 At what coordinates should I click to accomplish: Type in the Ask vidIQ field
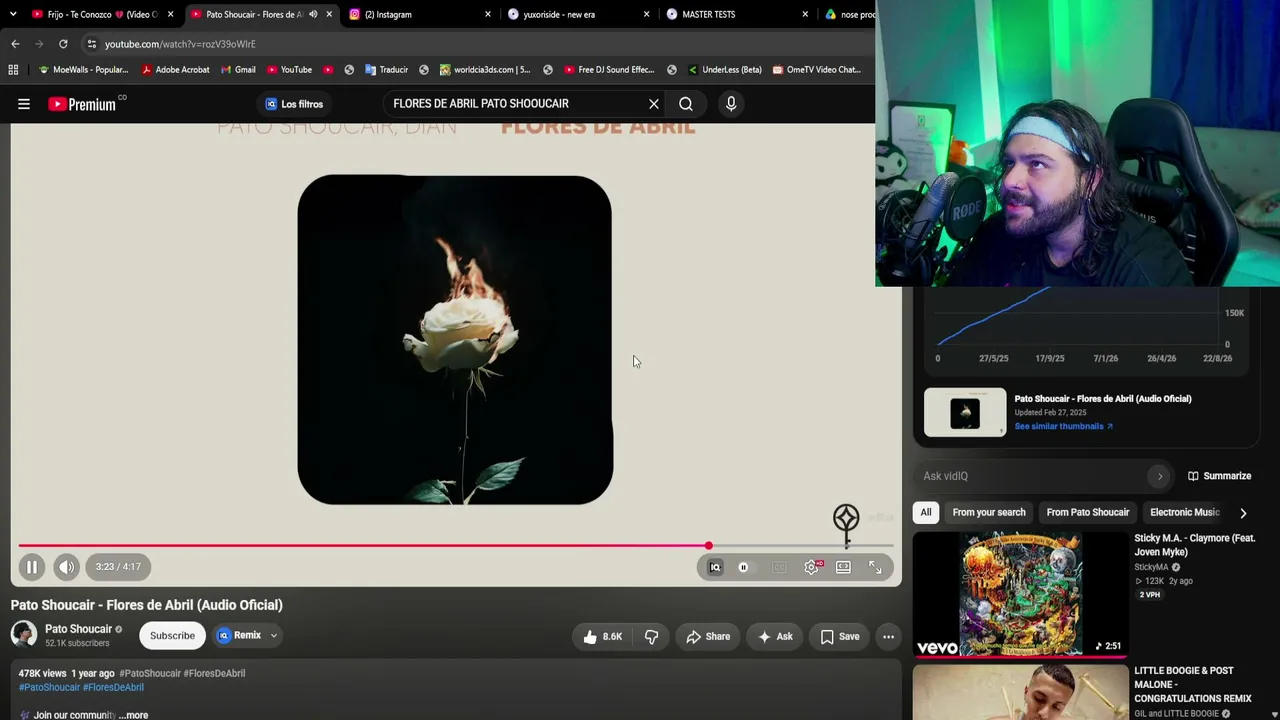click(1030, 476)
